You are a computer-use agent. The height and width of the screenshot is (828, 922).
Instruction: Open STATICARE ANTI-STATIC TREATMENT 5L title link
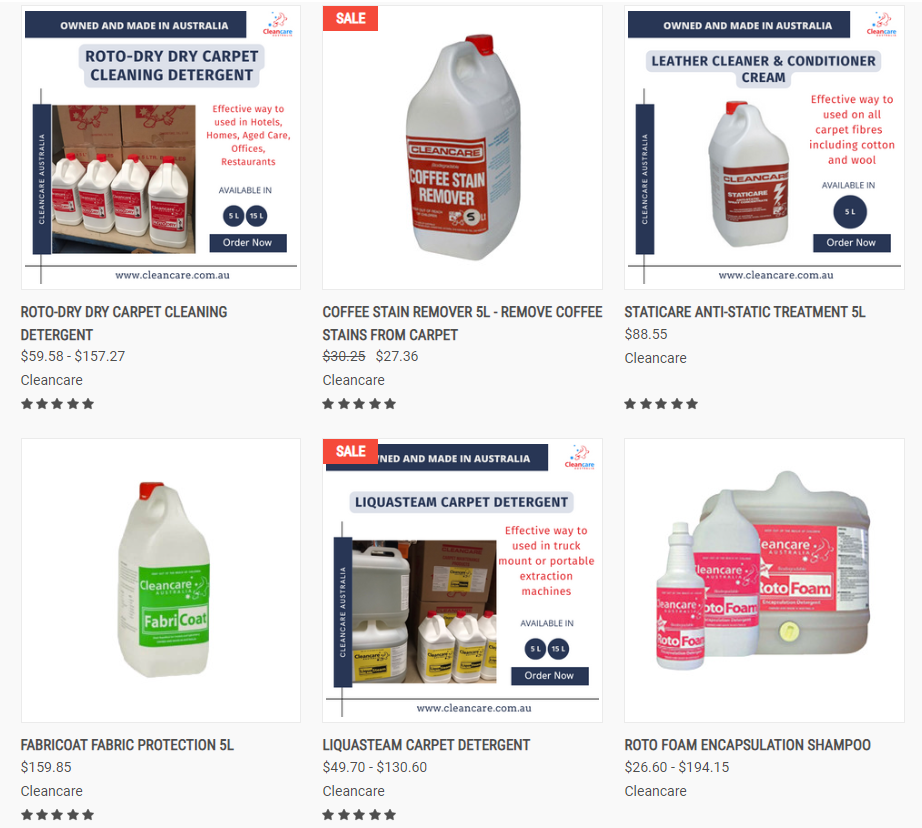click(x=744, y=312)
